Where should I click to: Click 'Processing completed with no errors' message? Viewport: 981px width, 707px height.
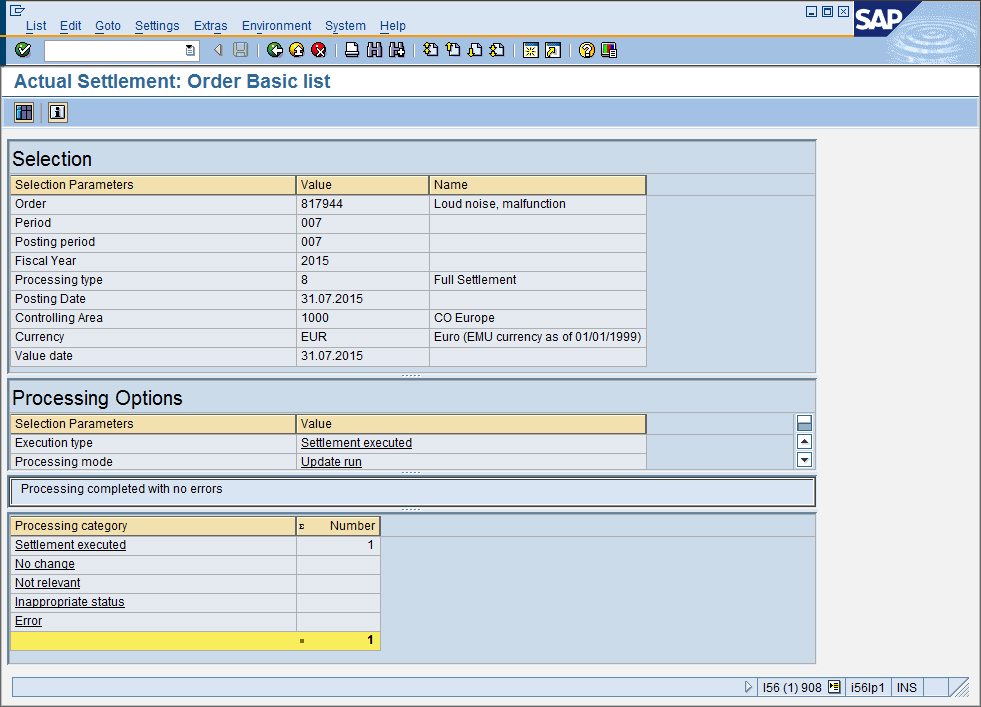pos(121,489)
